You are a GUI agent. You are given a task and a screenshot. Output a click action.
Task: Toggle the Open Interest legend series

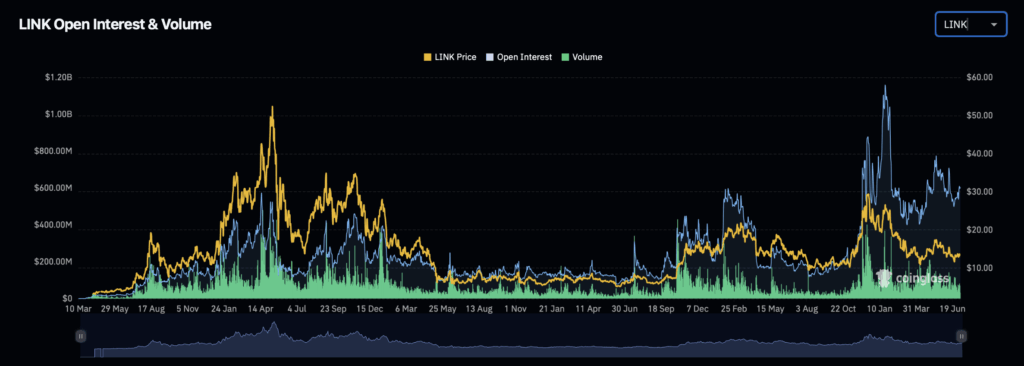519,57
